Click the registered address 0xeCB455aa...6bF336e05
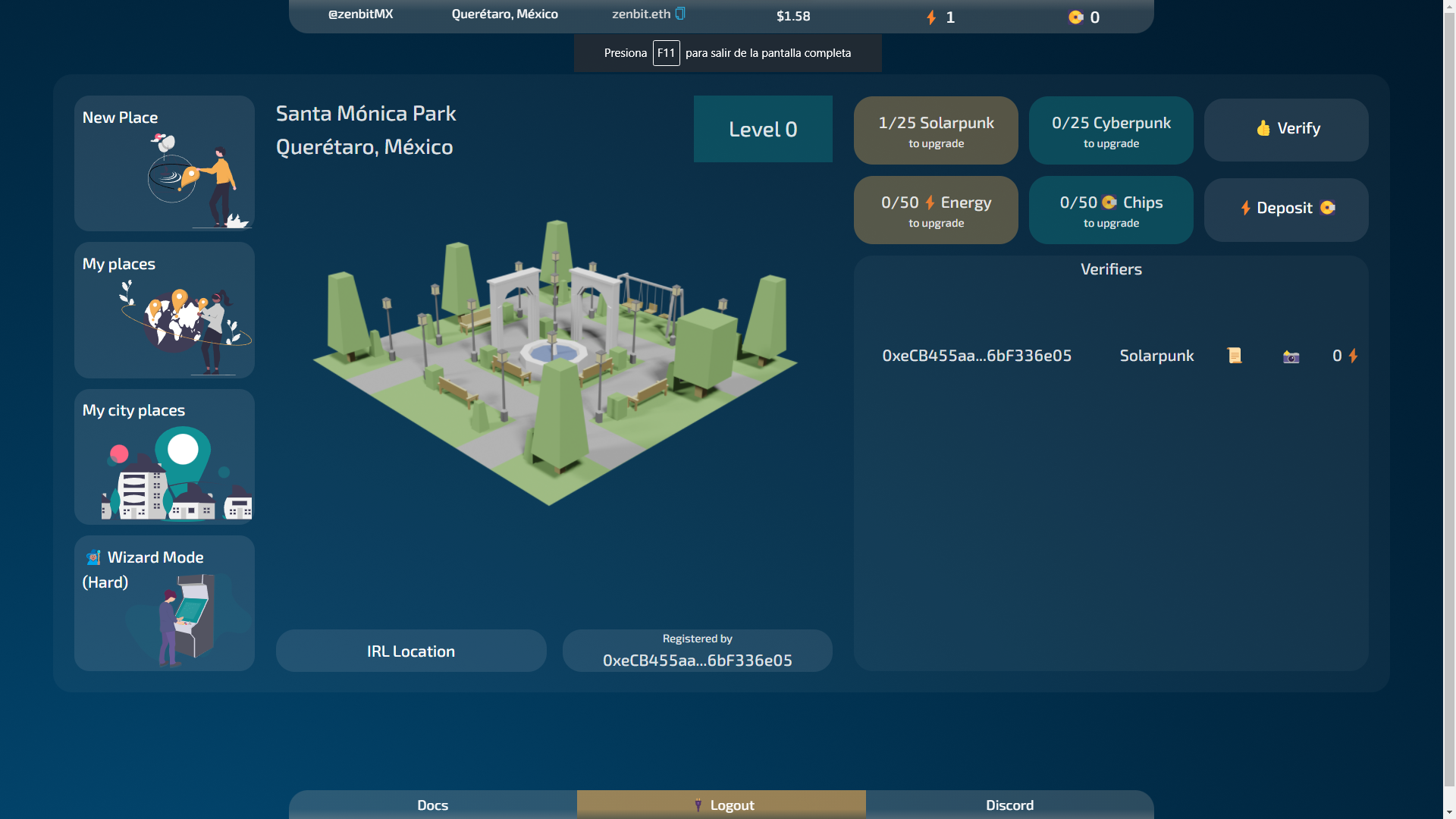 pyautogui.click(x=697, y=660)
